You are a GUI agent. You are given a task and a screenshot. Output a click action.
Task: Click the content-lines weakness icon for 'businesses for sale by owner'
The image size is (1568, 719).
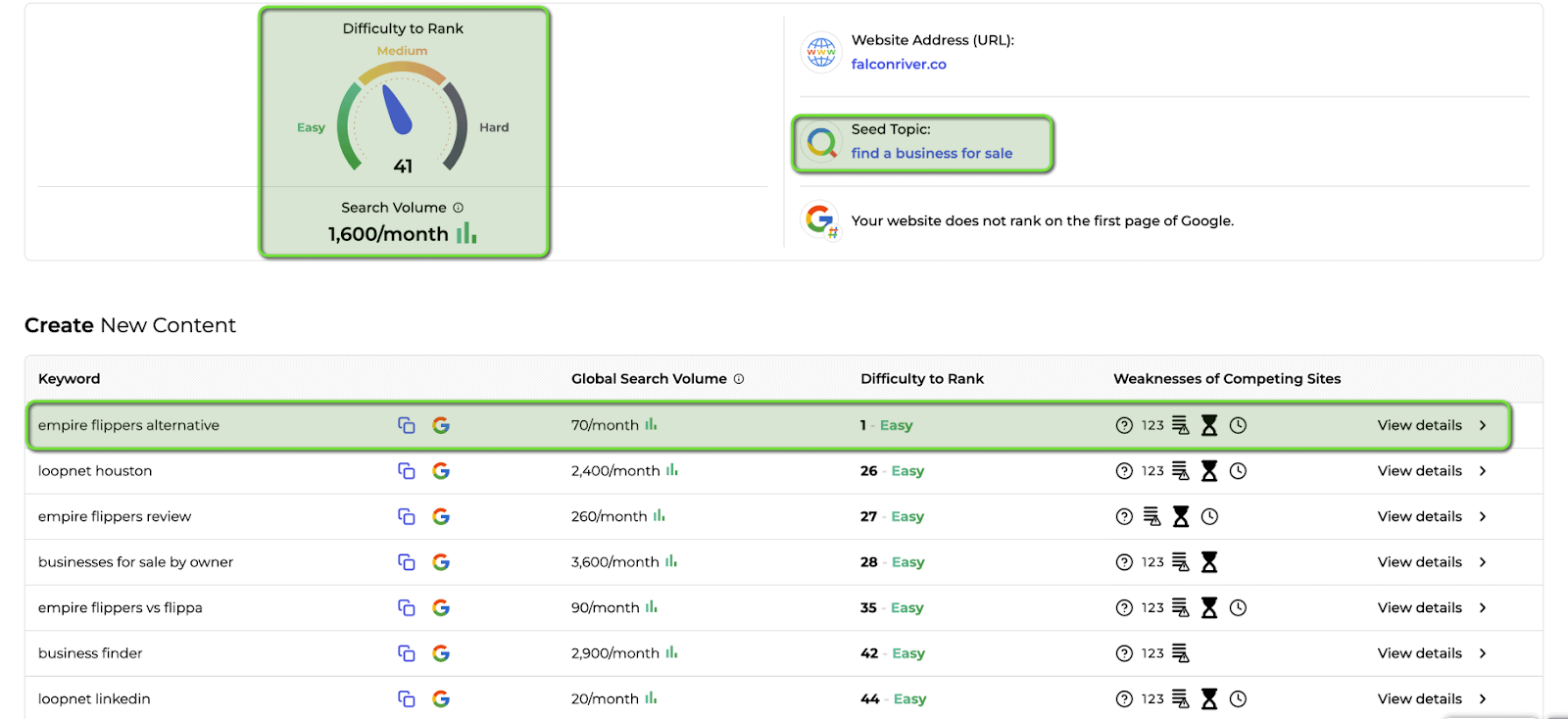tap(1181, 562)
